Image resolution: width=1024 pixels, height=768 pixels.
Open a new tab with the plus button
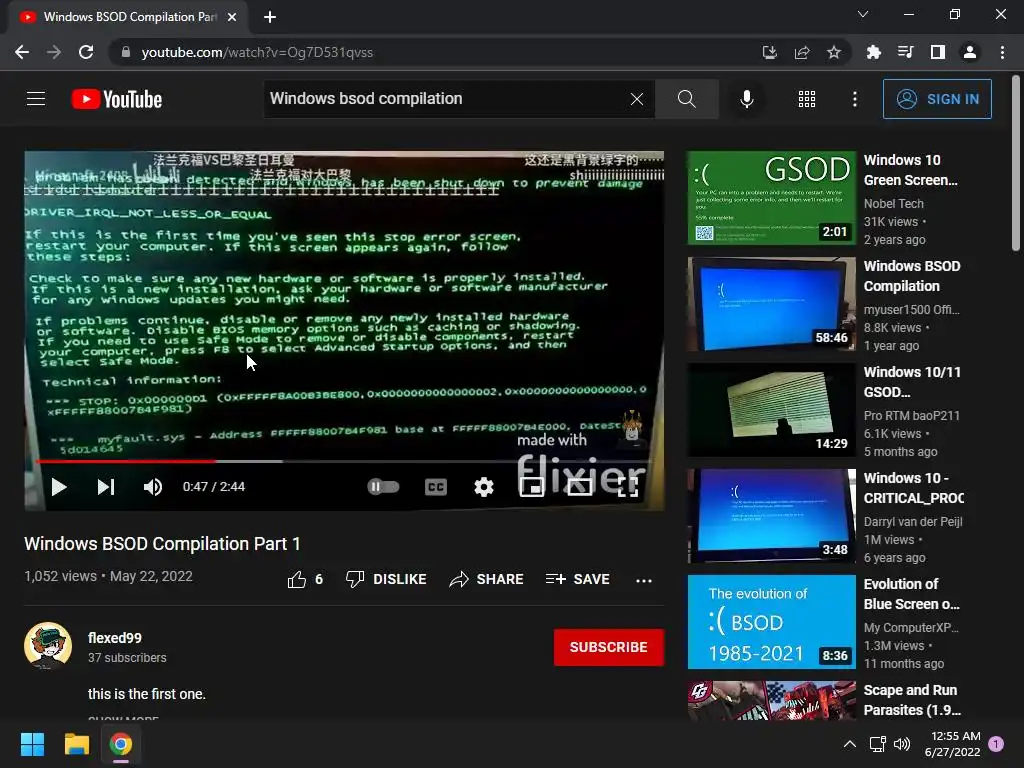coord(270,17)
